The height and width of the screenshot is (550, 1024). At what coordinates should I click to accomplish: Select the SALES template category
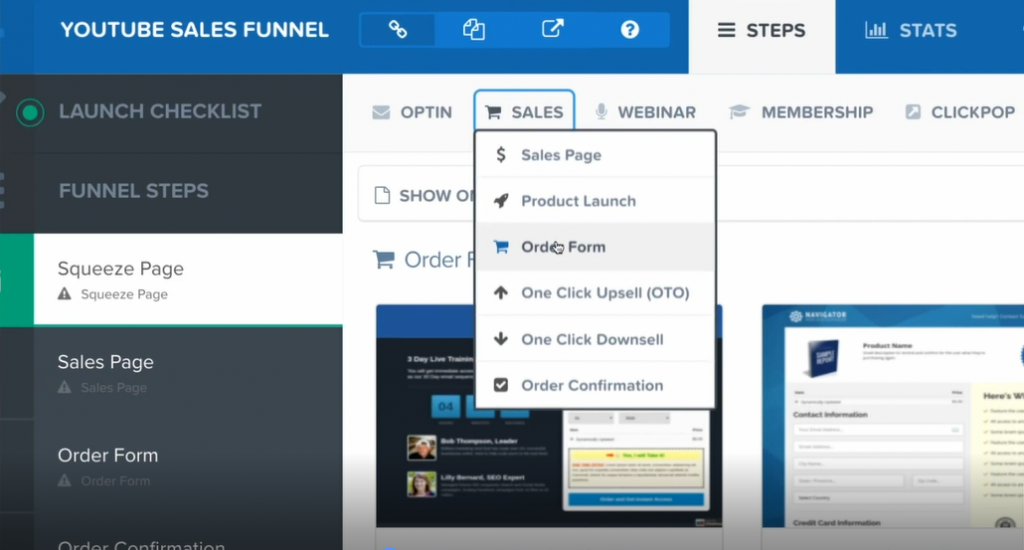(x=524, y=112)
